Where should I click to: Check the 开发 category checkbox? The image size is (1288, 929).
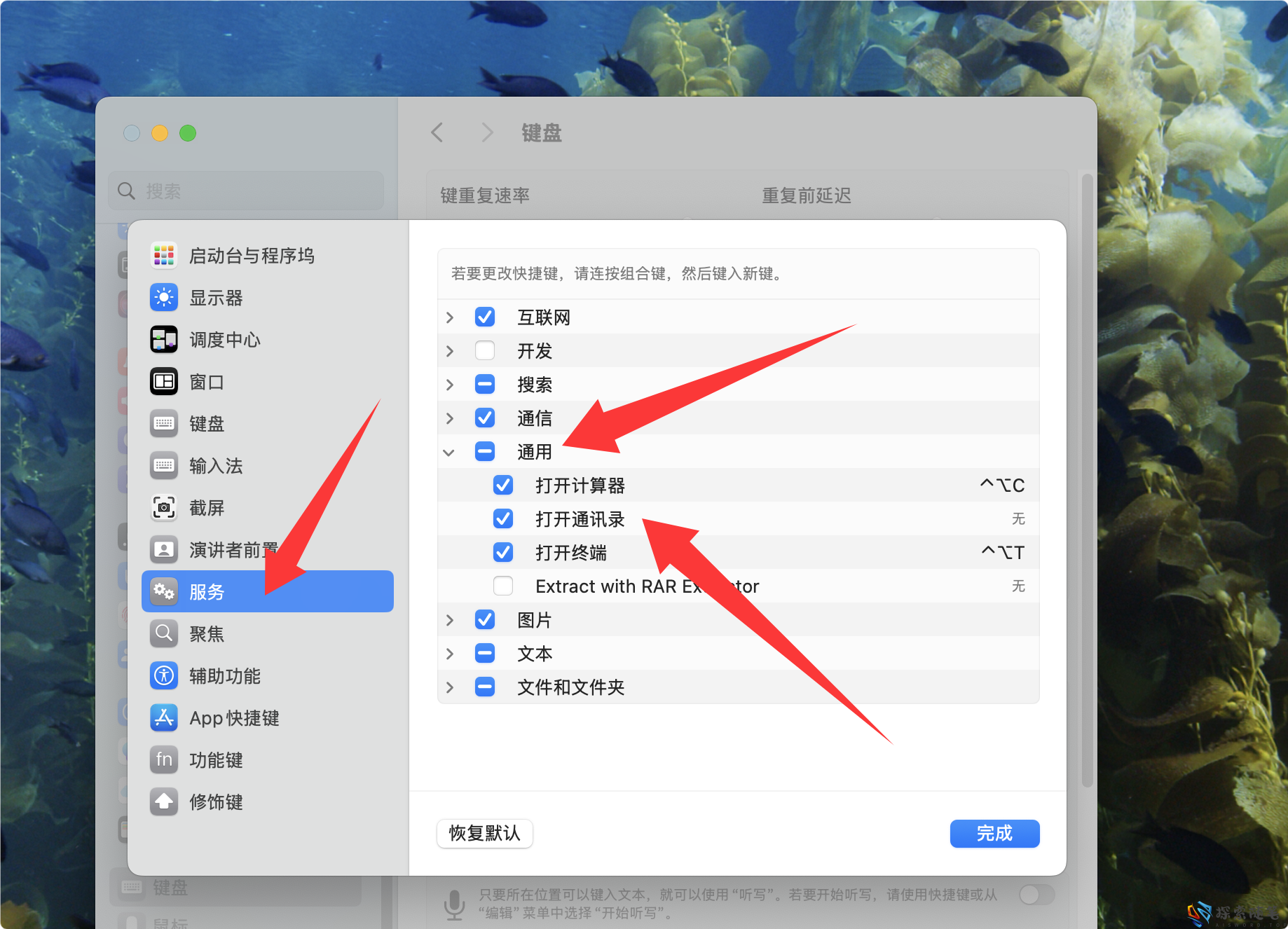(x=484, y=350)
